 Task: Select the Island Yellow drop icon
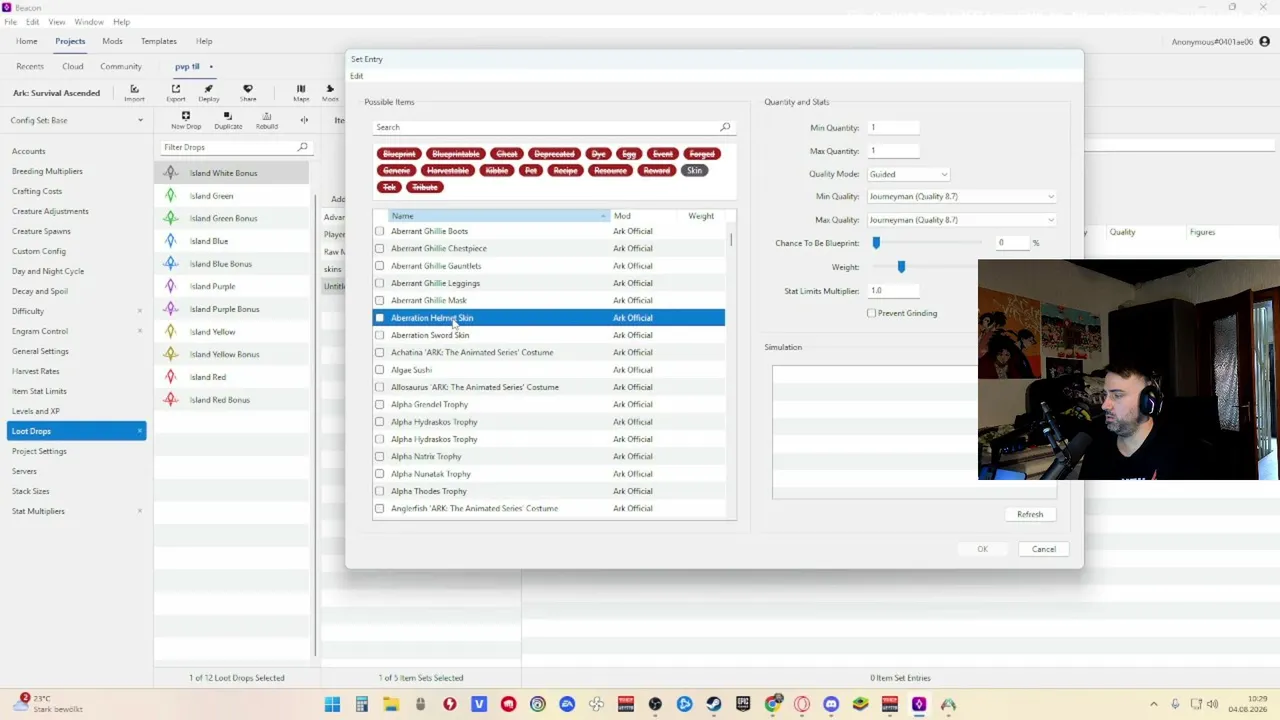[x=170, y=332]
